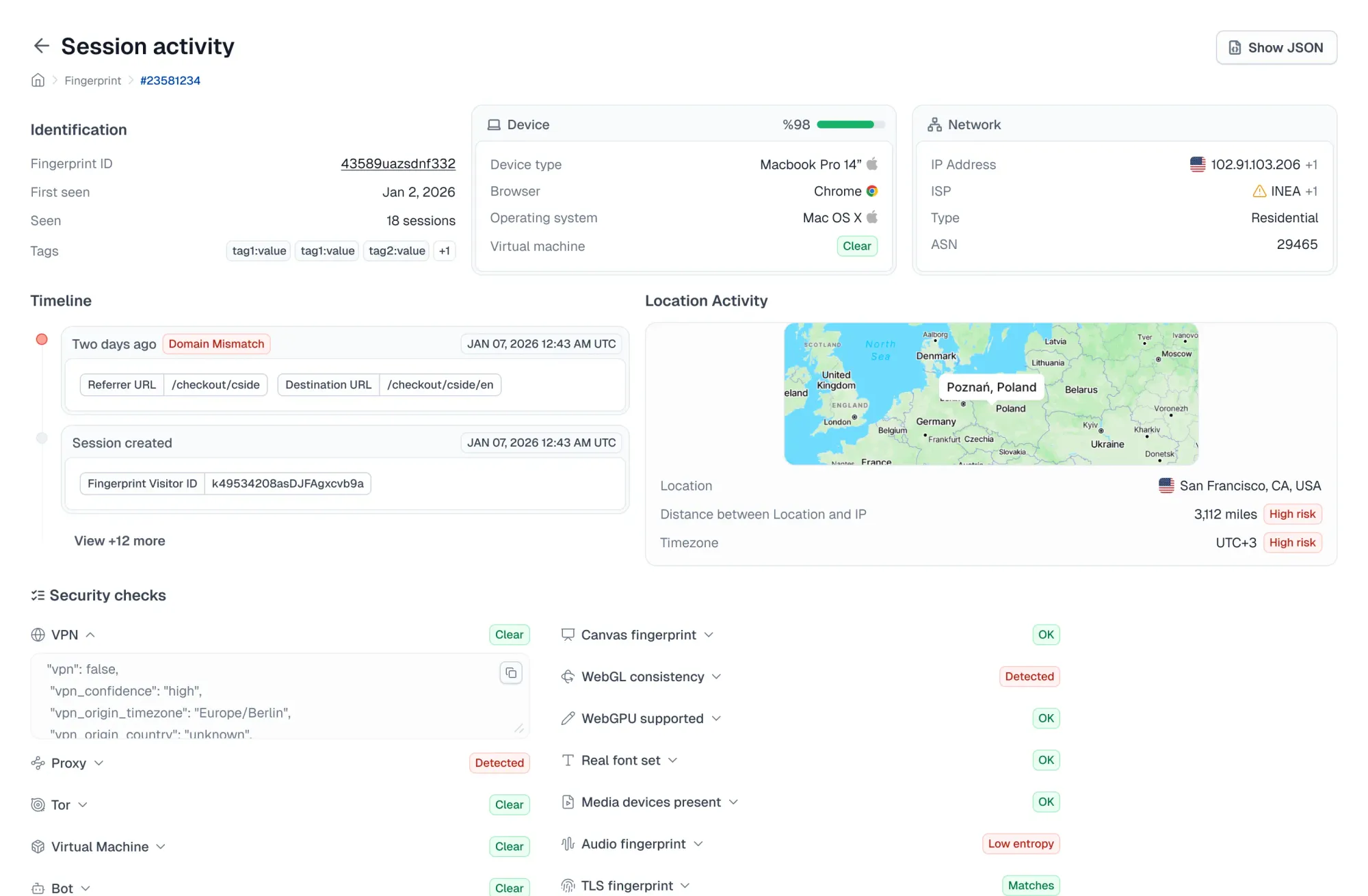Expand the WebGL consistency details
The height and width of the screenshot is (896, 1368).
717,676
